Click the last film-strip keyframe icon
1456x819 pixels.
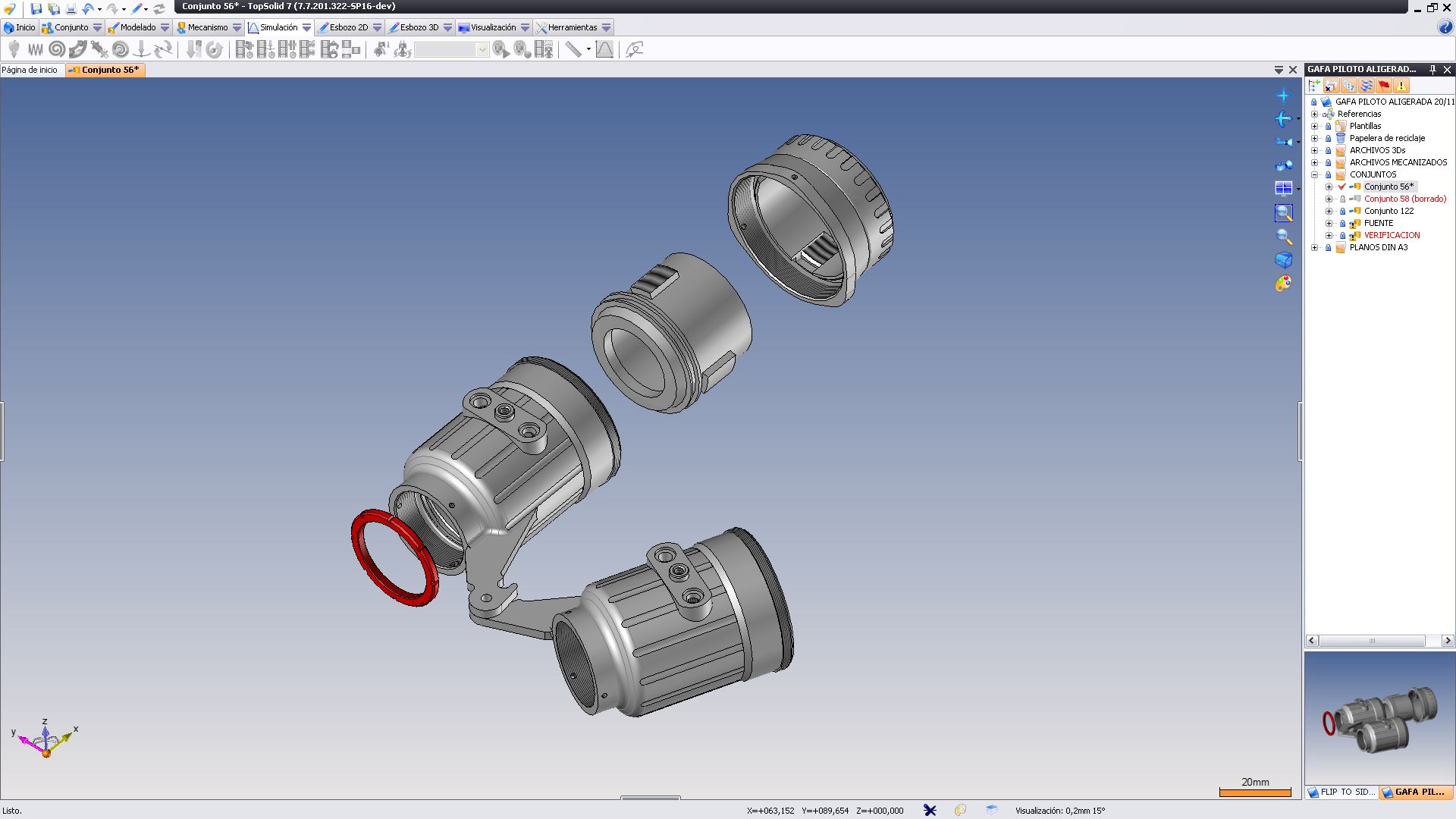point(350,49)
